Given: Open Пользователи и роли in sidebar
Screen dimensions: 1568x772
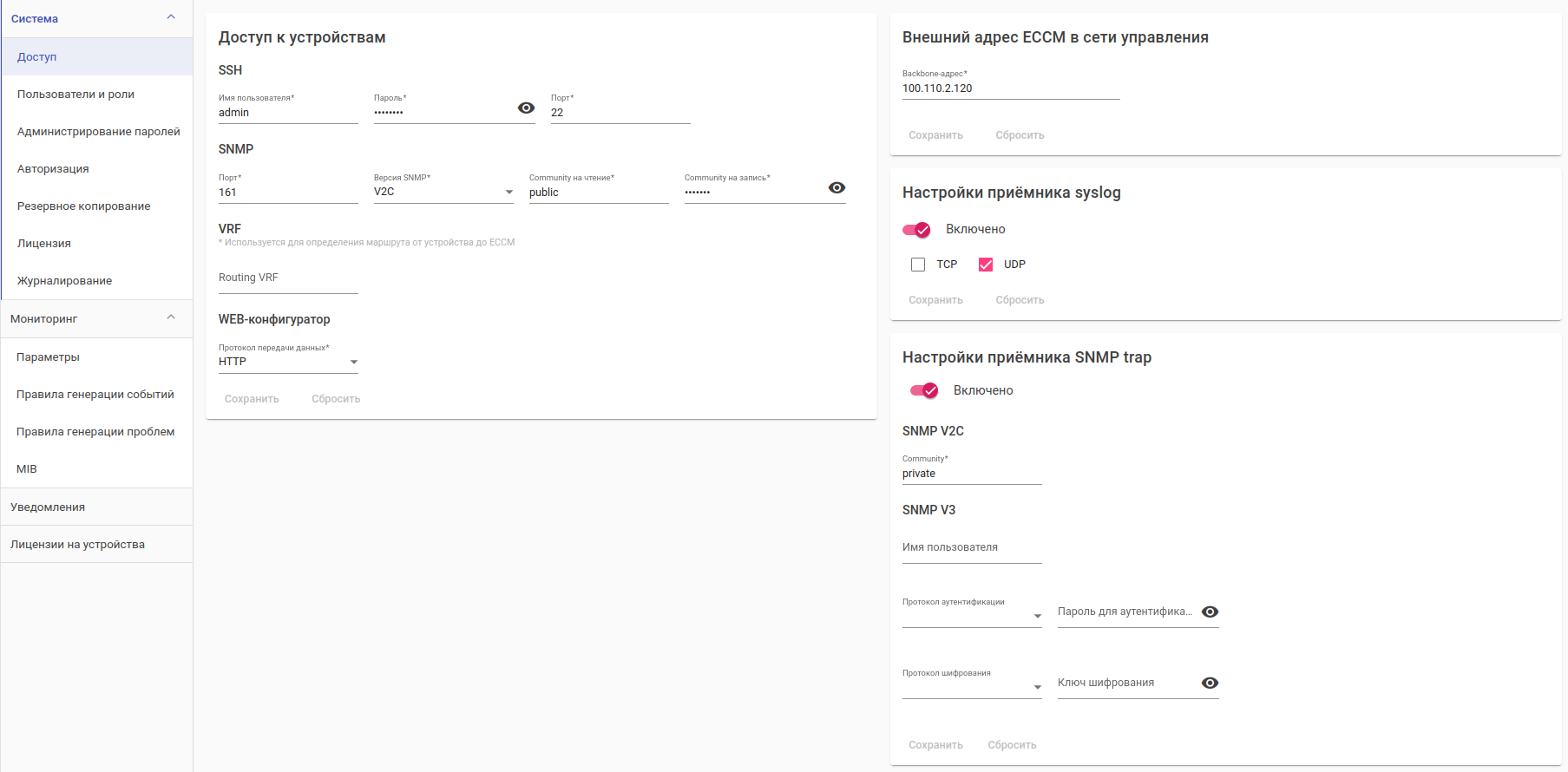Looking at the screenshot, I should pyautogui.click(x=75, y=95).
